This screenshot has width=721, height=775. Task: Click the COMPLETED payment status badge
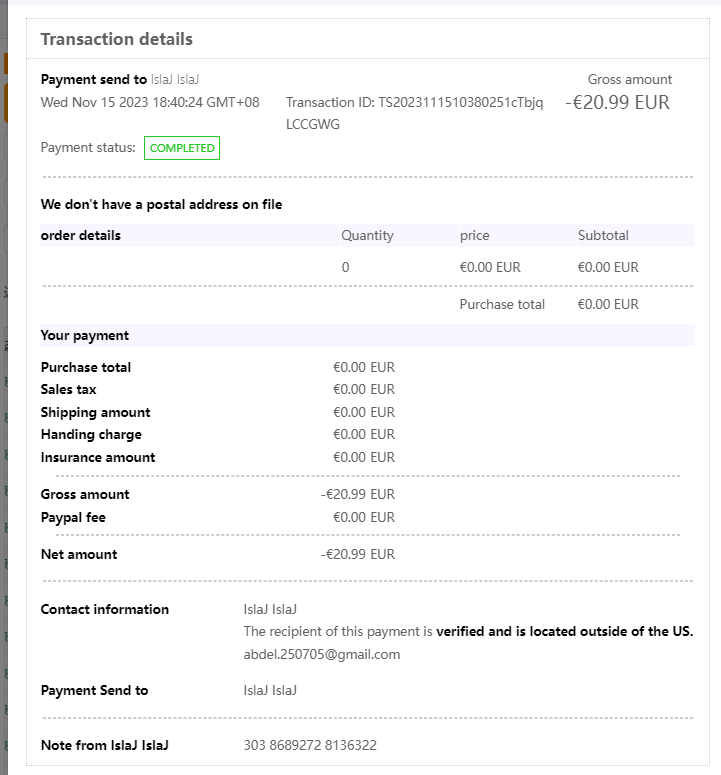[x=182, y=148]
